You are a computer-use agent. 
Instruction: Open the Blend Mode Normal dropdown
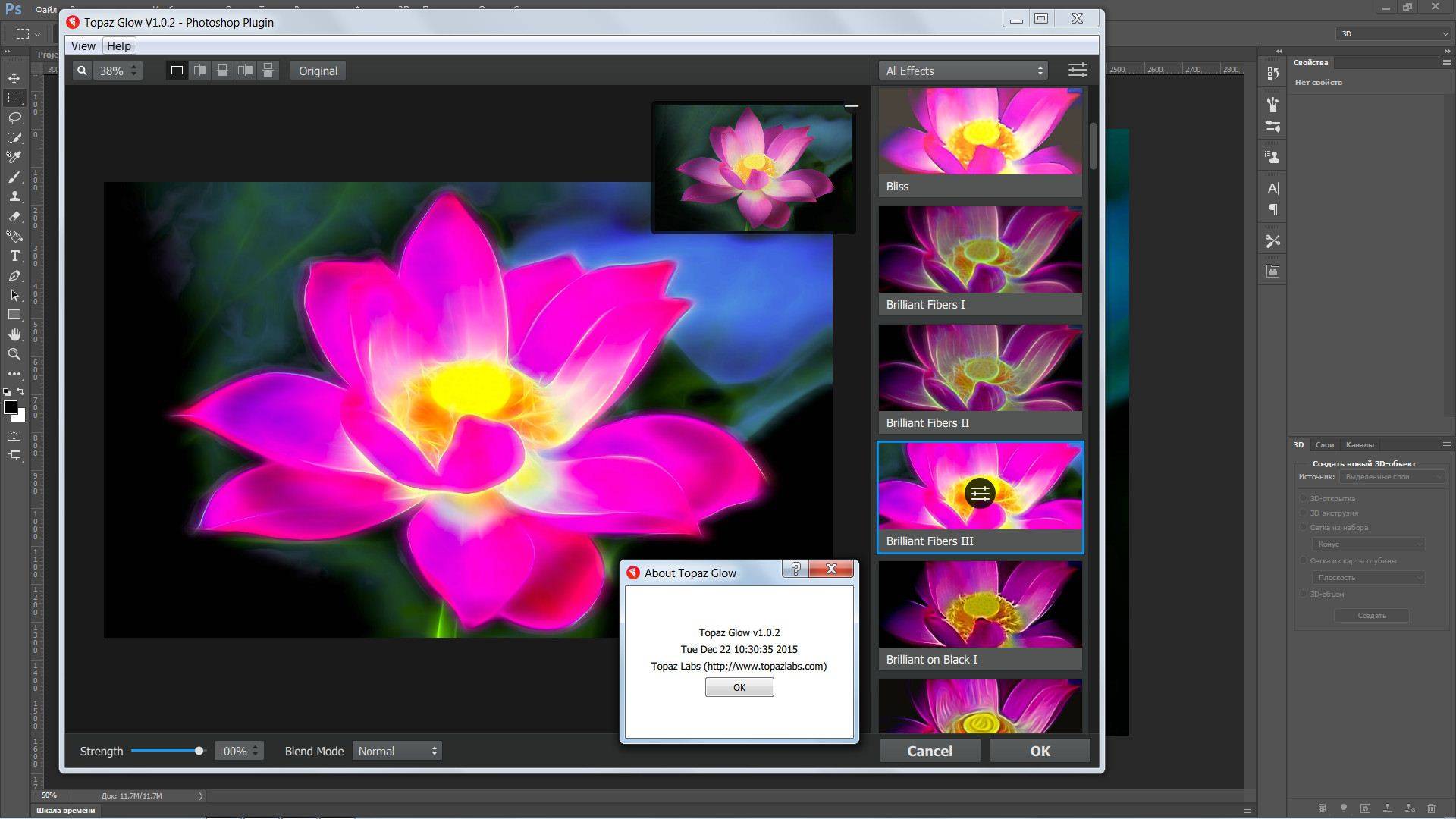(x=397, y=751)
